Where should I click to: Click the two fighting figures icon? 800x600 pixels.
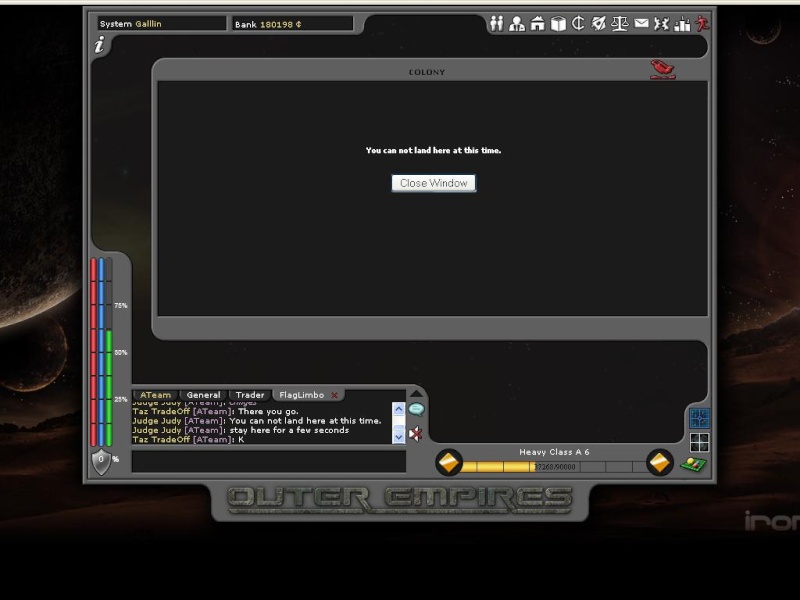tap(661, 23)
